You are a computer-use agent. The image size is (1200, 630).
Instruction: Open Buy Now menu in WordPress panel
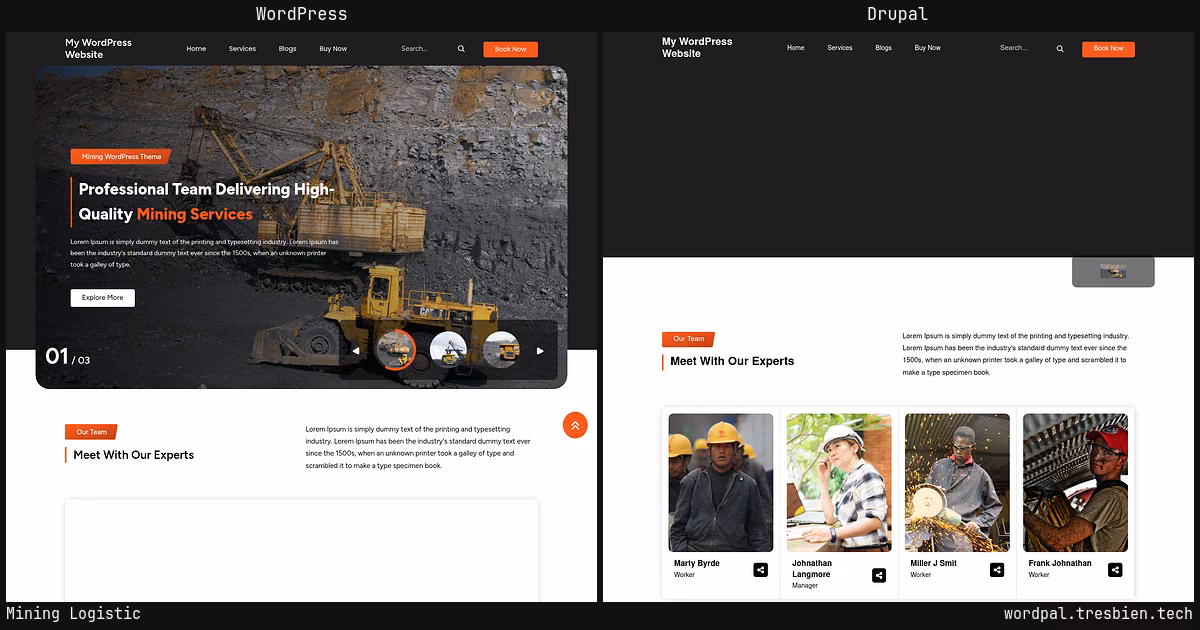(x=333, y=49)
